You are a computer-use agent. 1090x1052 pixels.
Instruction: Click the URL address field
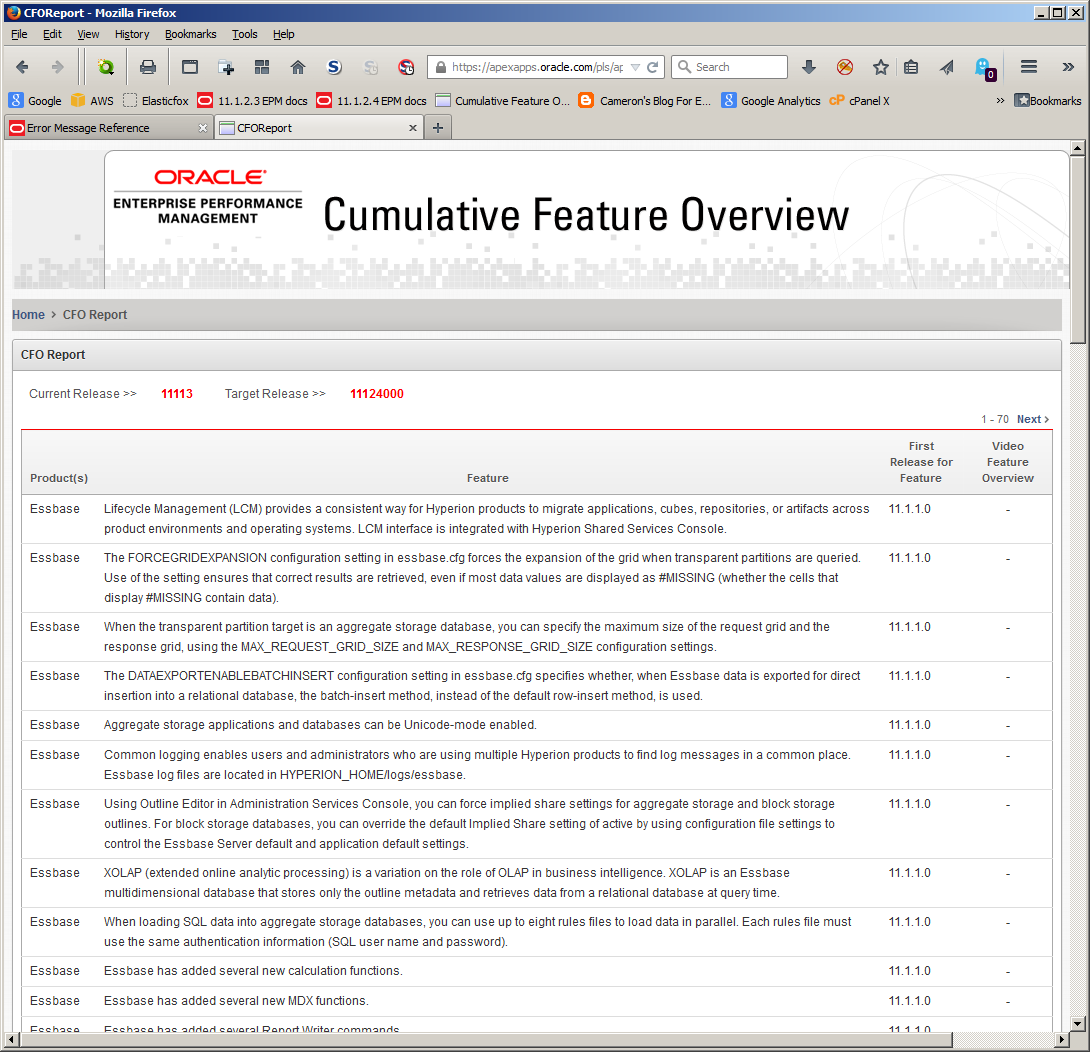(x=537, y=67)
